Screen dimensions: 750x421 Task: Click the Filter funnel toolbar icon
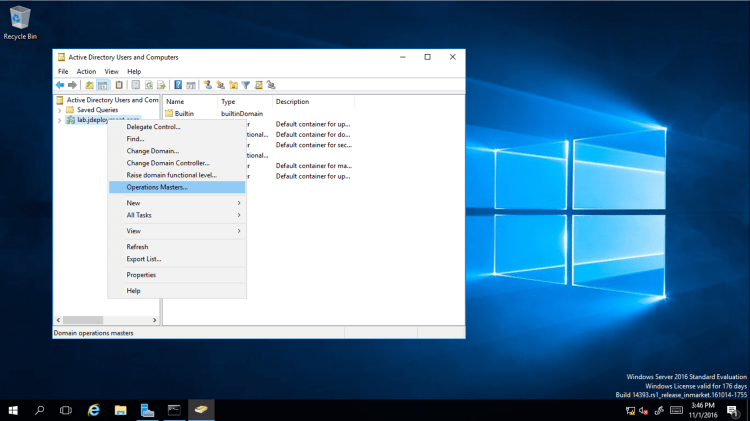pyautogui.click(x=245, y=85)
